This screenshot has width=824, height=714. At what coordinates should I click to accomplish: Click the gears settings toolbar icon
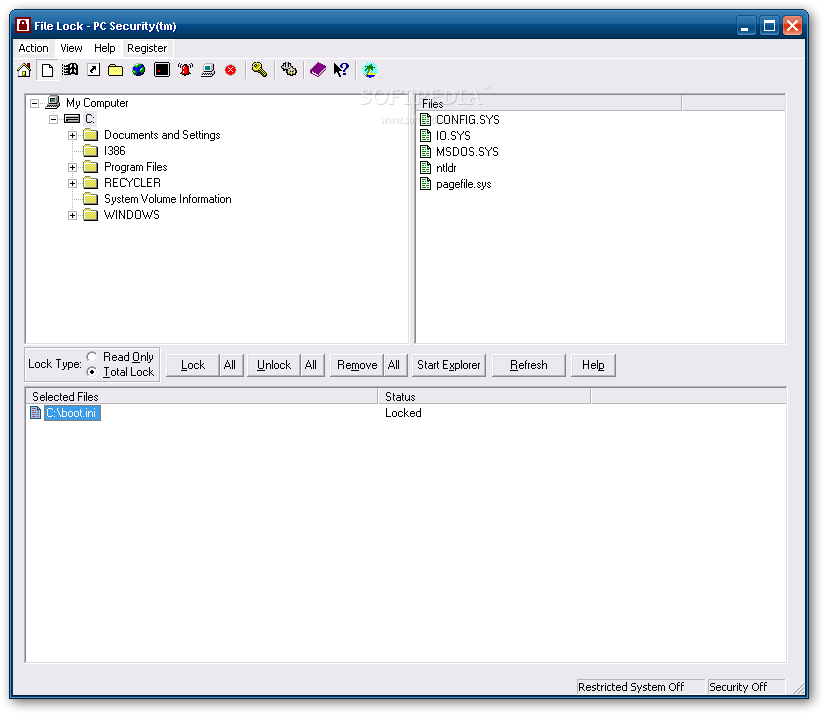289,69
